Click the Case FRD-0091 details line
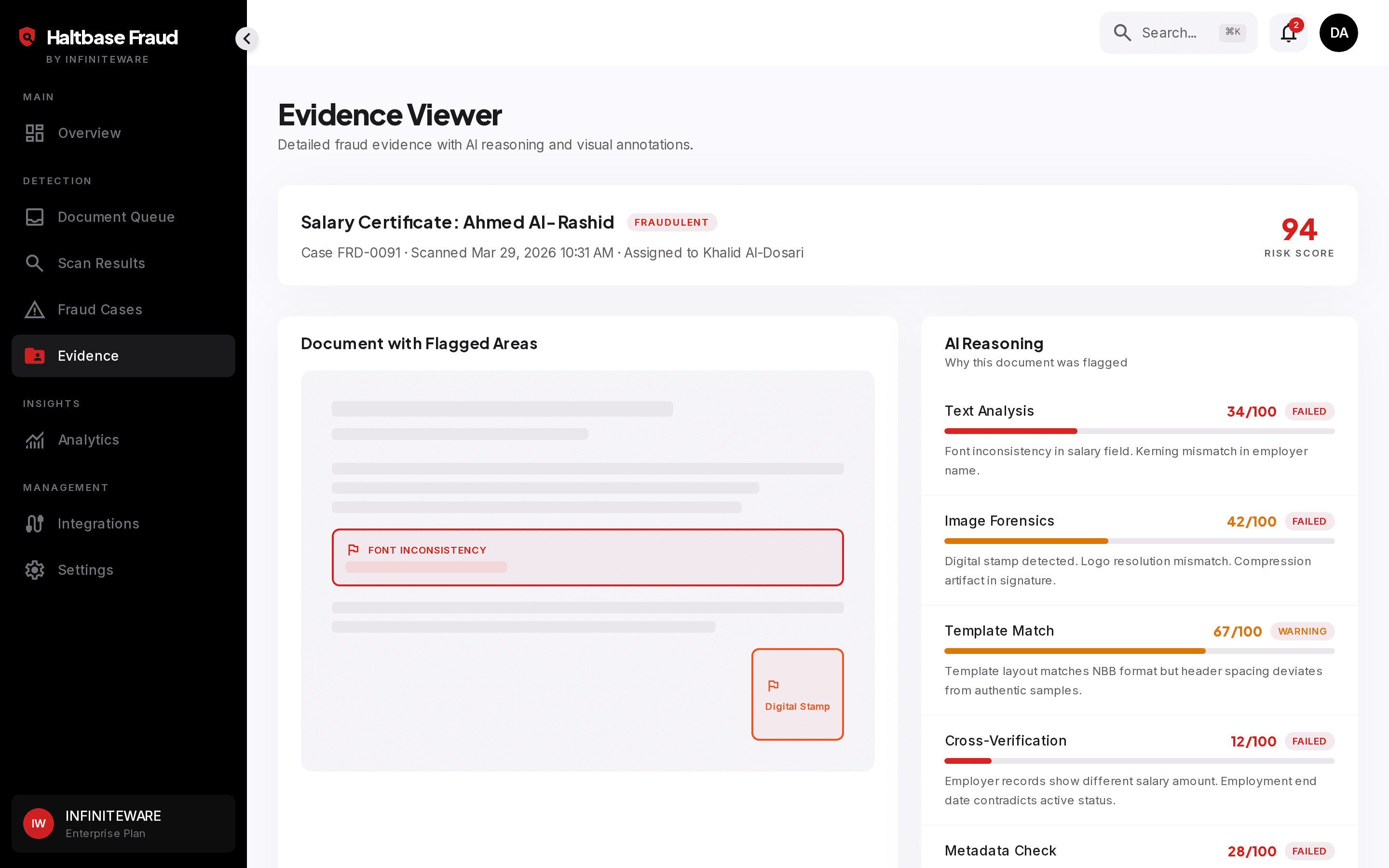The image size is (1389, 868). pyautogui.click(x=552, y=253)
